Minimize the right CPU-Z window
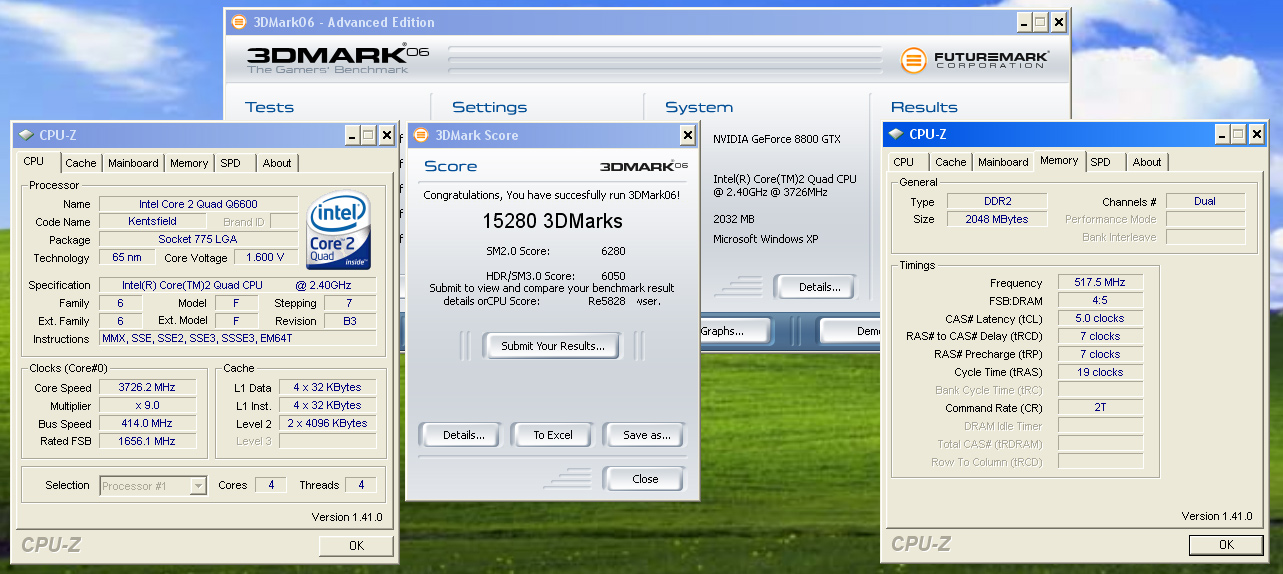This screenshot has height=574, width=1283. tap(1221, 134)
